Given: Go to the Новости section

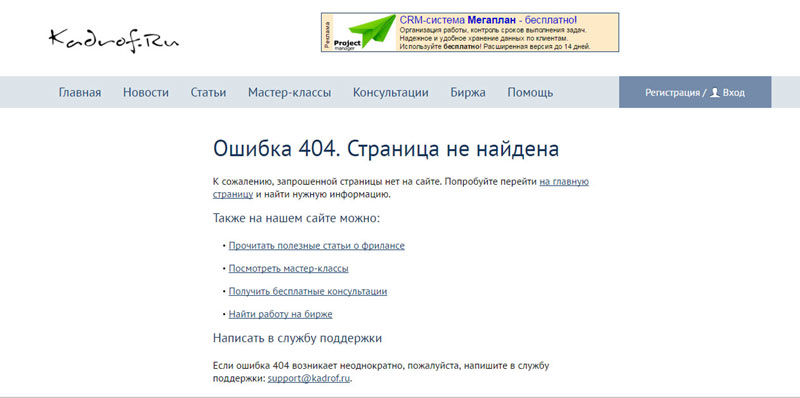Looking at the screenshot, I should pos(146,93).
